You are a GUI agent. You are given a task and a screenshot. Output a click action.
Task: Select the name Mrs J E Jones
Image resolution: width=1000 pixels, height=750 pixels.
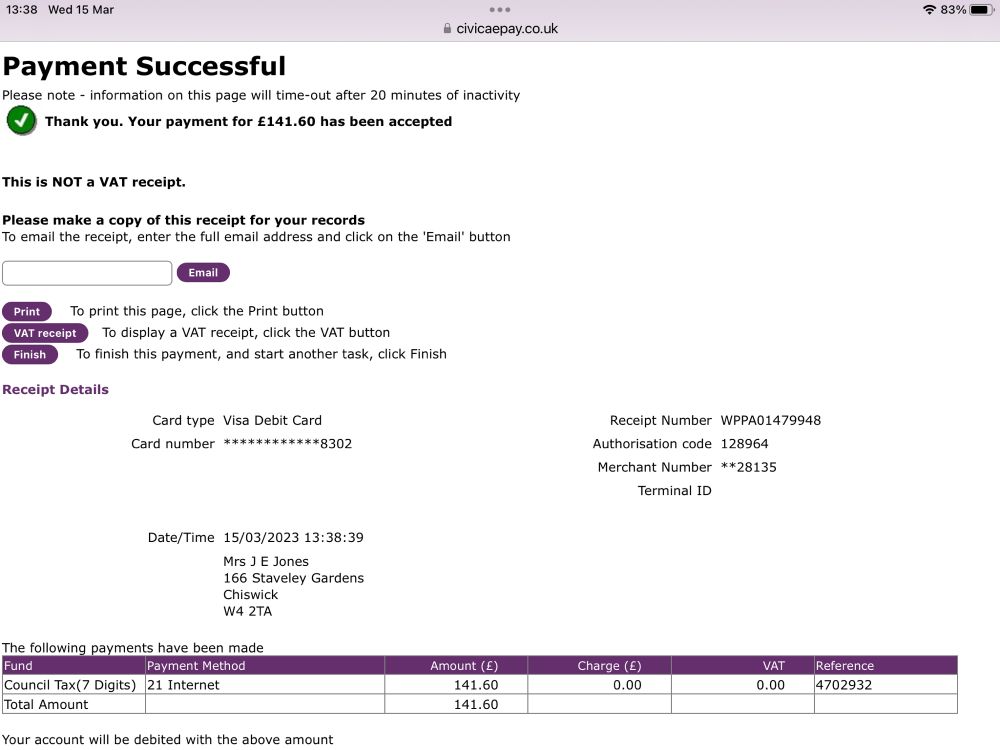click(x=266, y=561)
